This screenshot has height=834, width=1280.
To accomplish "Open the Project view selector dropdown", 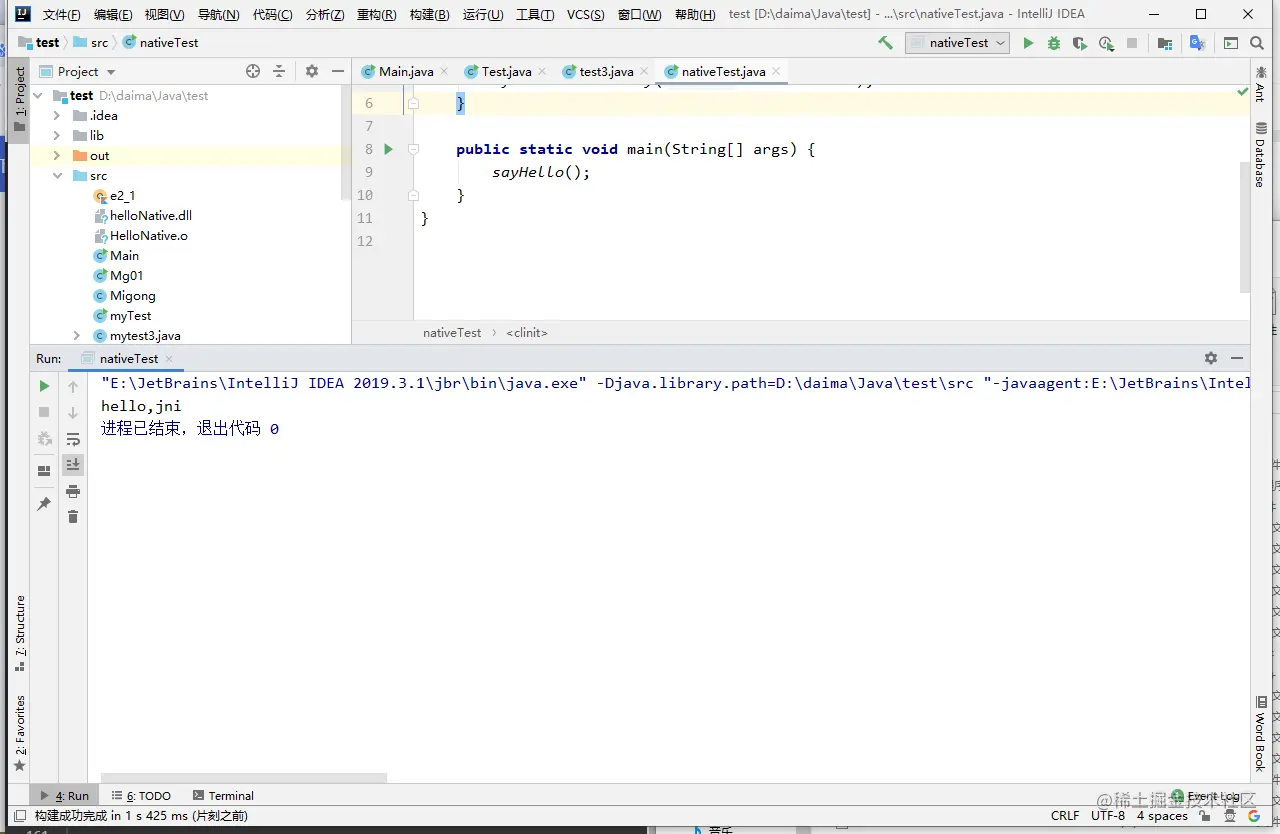I will 78,71.
